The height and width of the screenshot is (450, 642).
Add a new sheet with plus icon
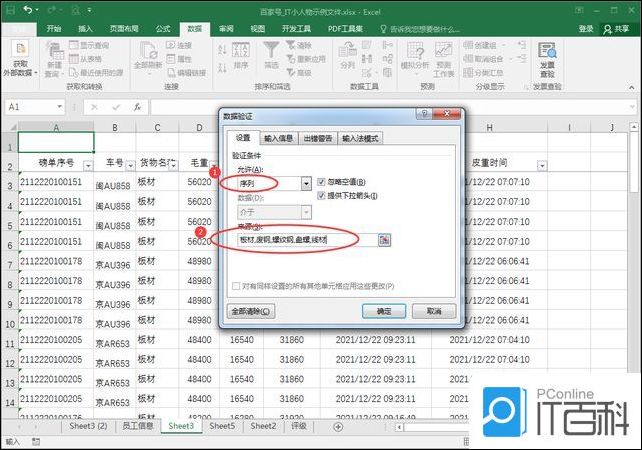point(338,427)
